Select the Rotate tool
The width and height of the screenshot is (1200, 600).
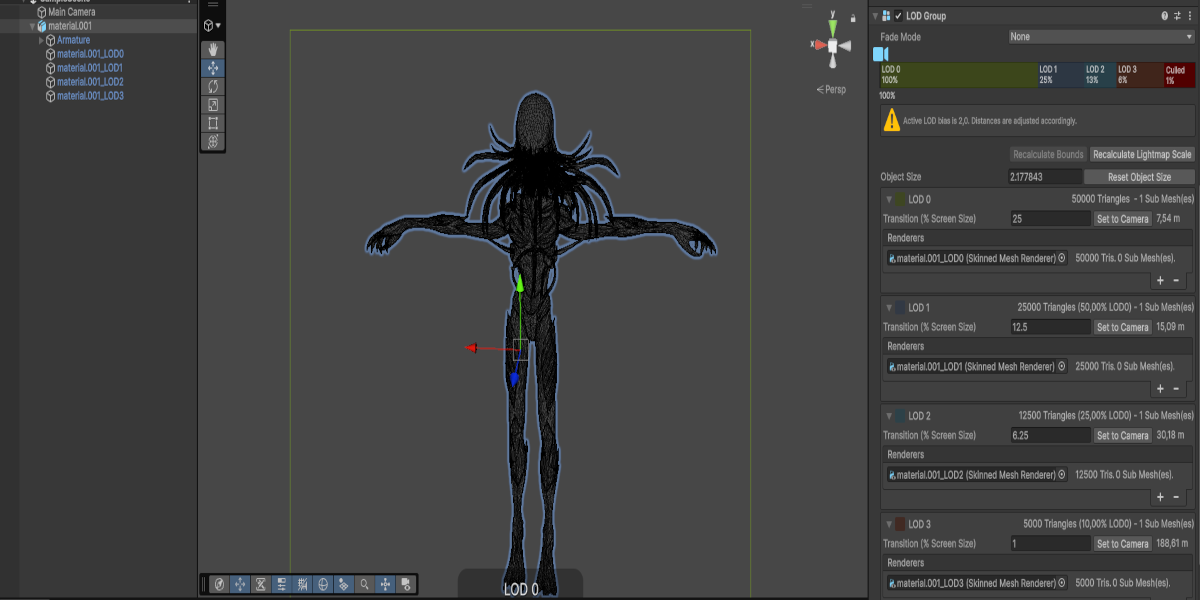pyautogui.click(x=213, y=87)
